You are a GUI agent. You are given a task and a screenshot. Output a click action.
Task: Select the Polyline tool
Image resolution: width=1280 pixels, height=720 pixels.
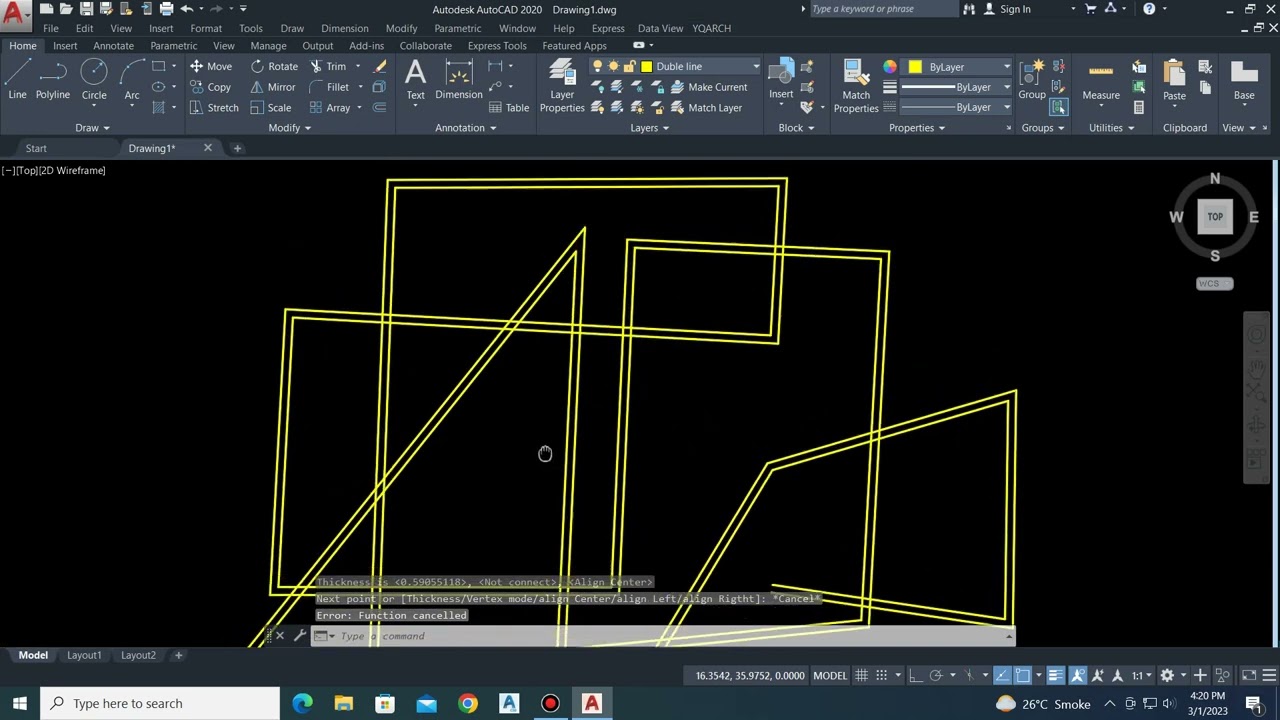coord(53,80)
